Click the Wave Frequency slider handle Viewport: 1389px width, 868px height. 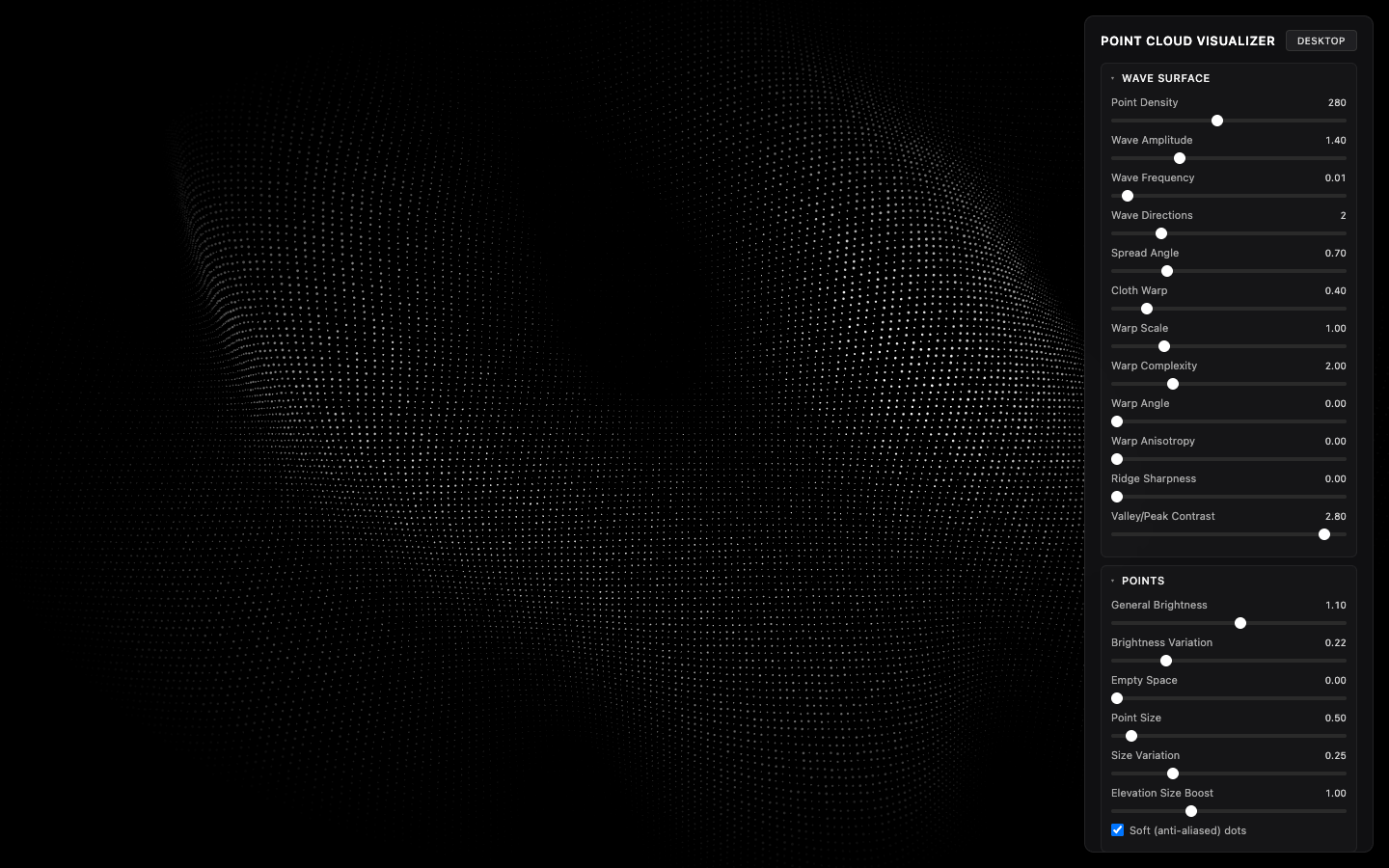(1128, 196)
